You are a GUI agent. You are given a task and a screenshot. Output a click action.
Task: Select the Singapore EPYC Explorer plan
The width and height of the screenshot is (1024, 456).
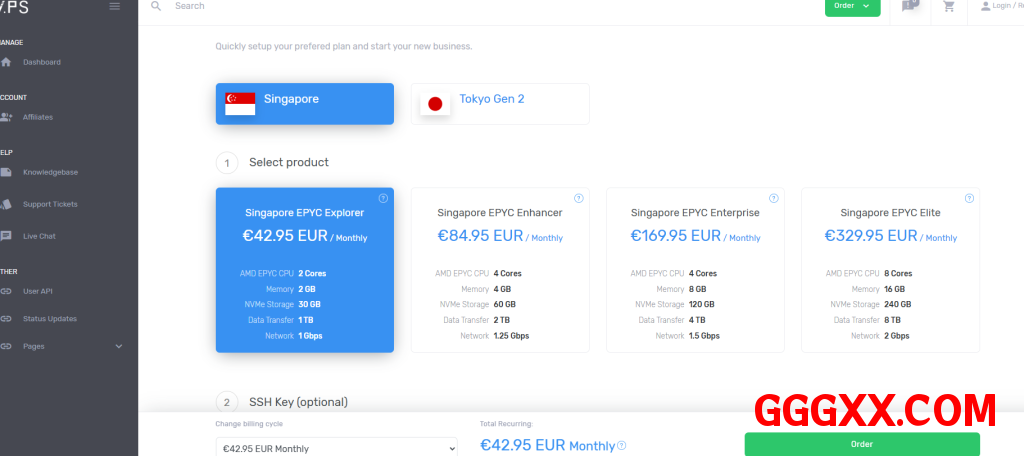point(304,270)
